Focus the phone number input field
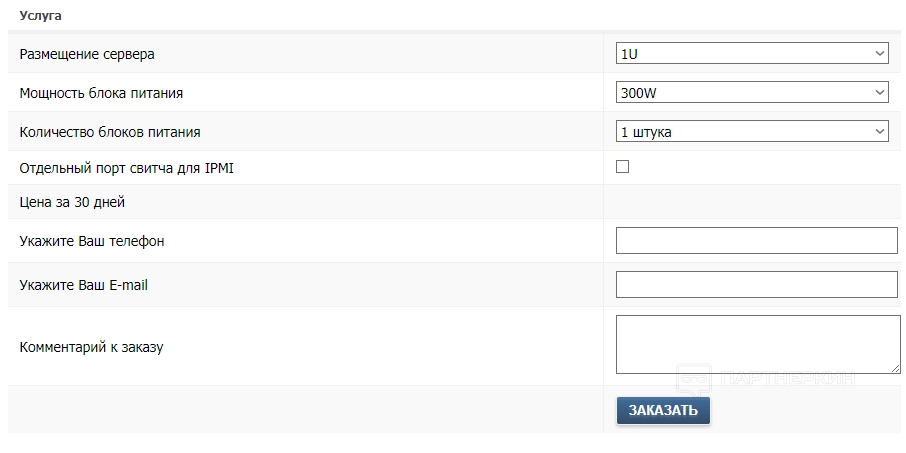Viewport: 906px width, 453px height. point(756,241)
